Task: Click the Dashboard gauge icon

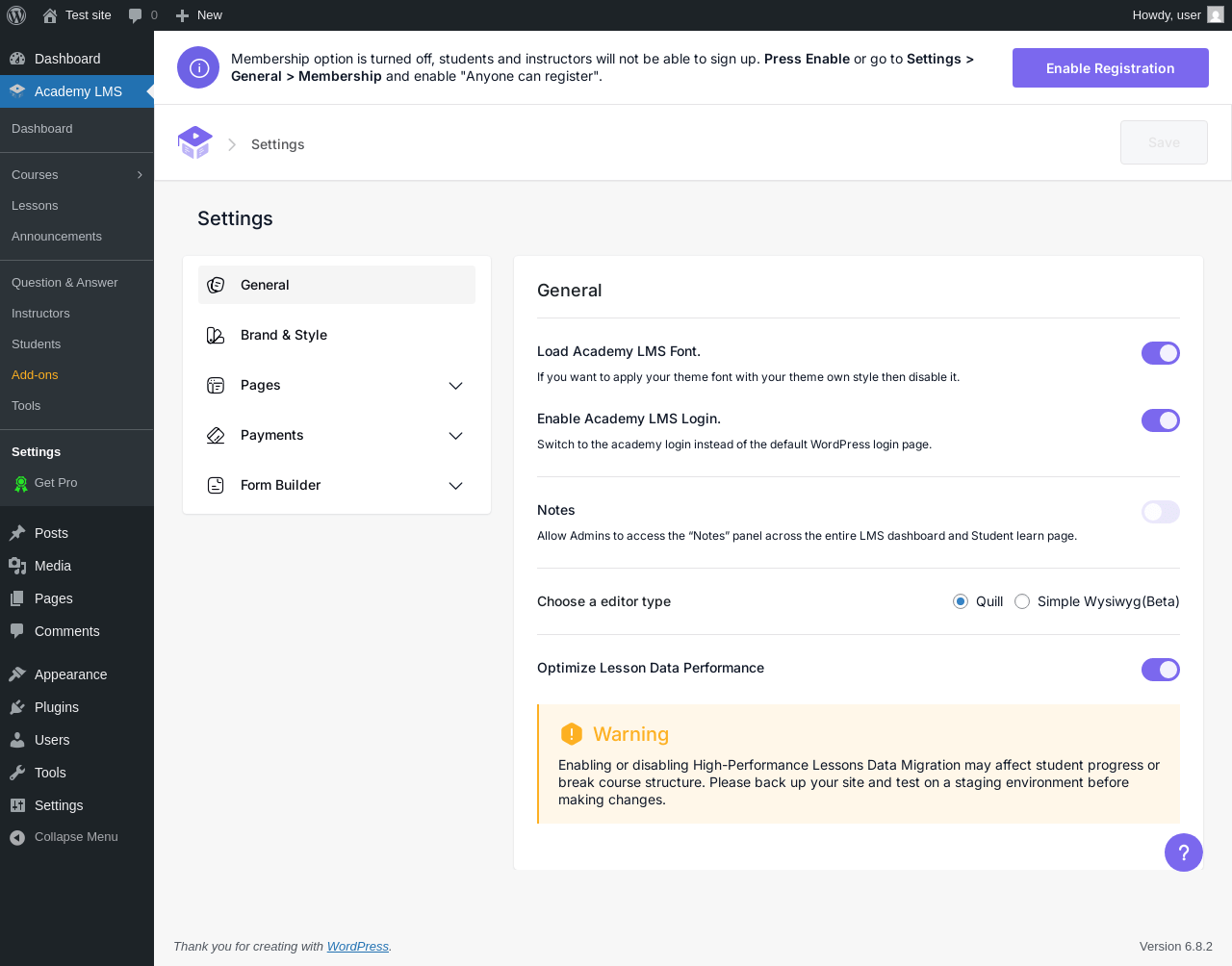Action: click(17, 59)
